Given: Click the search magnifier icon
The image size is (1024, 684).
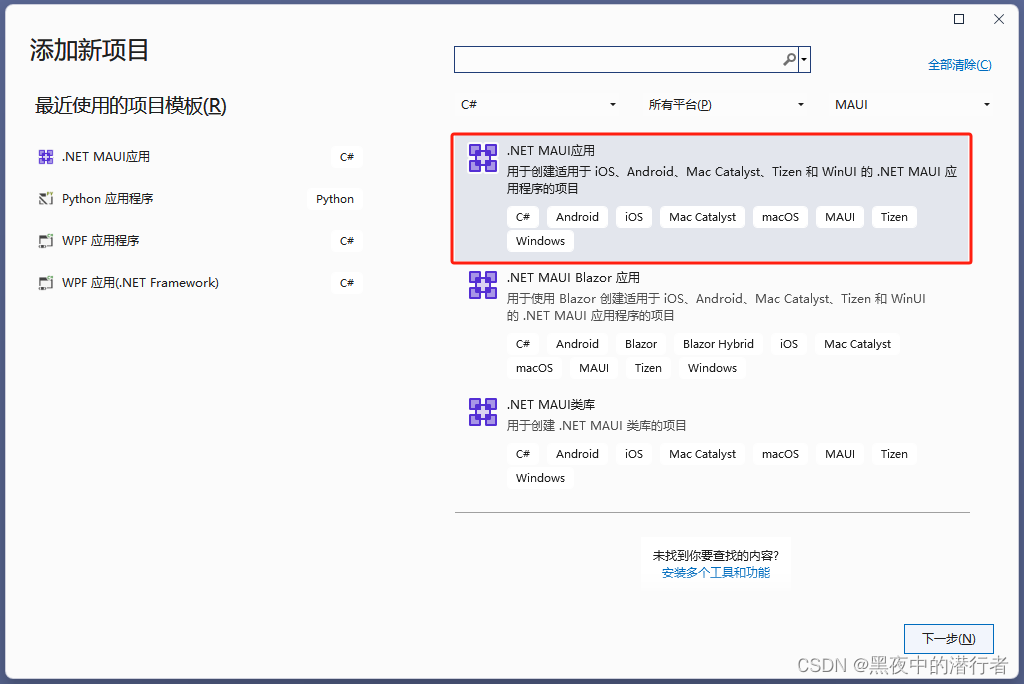Looking at the screenshot, I should (789, 59).
